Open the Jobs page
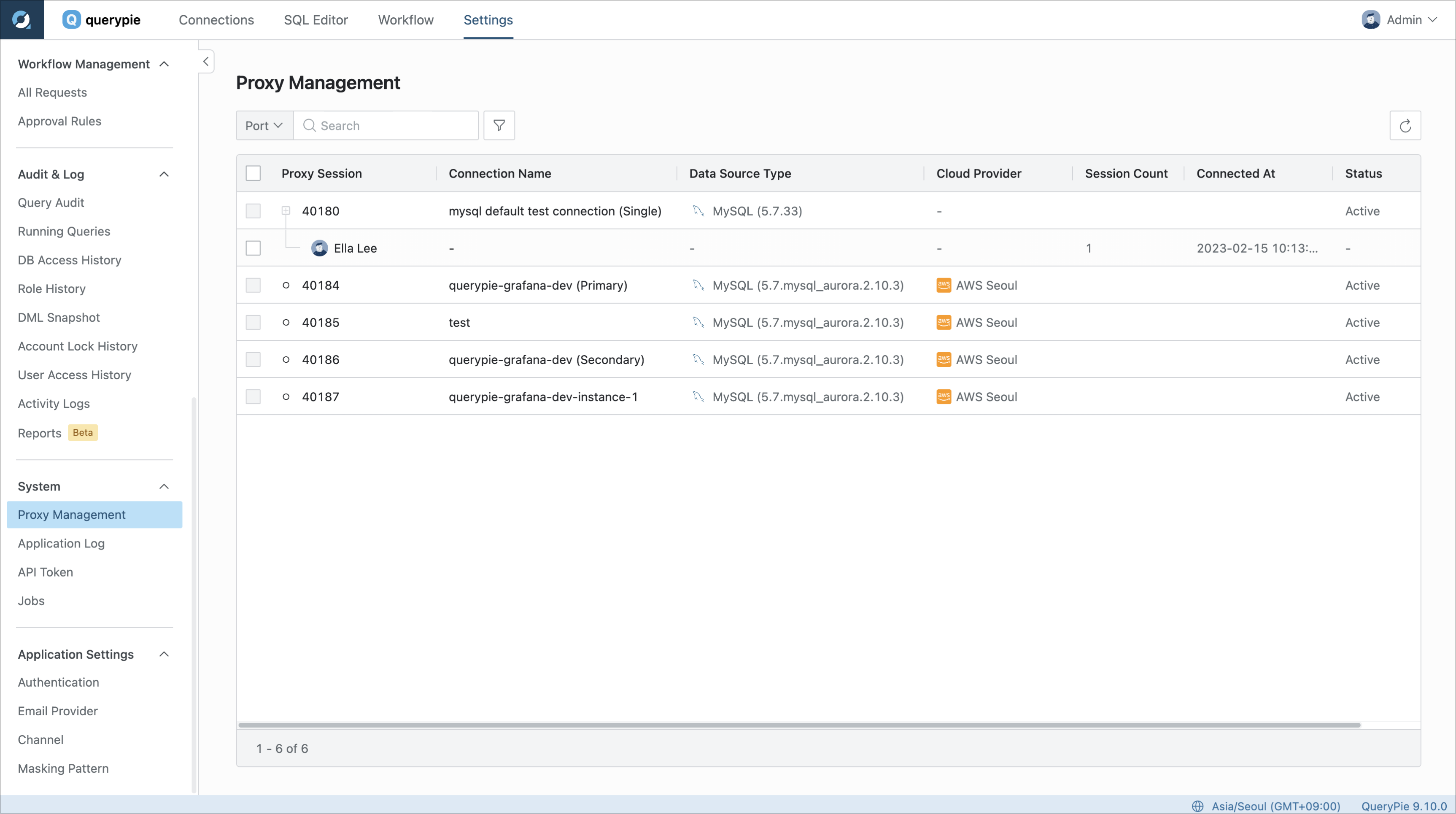1456x814 pixels. [x=31, y=601]
